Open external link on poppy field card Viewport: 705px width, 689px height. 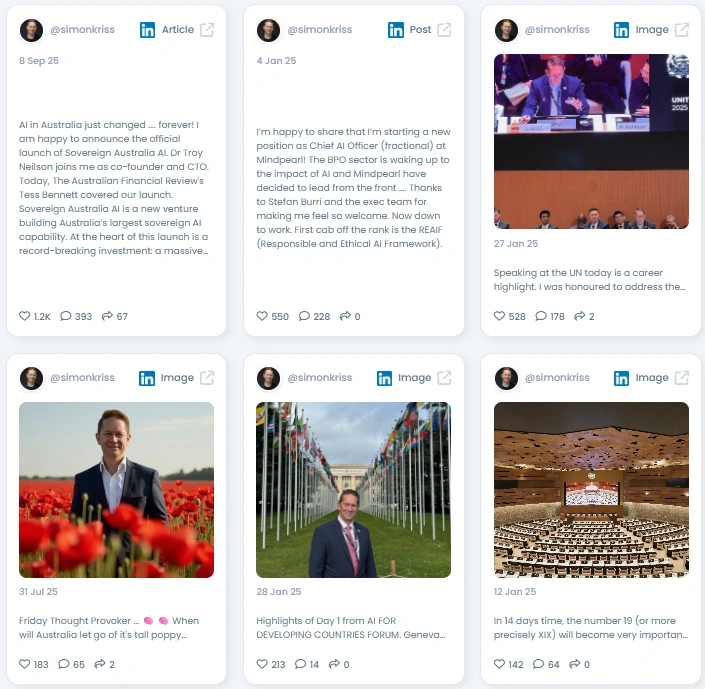tap(207, 378)
